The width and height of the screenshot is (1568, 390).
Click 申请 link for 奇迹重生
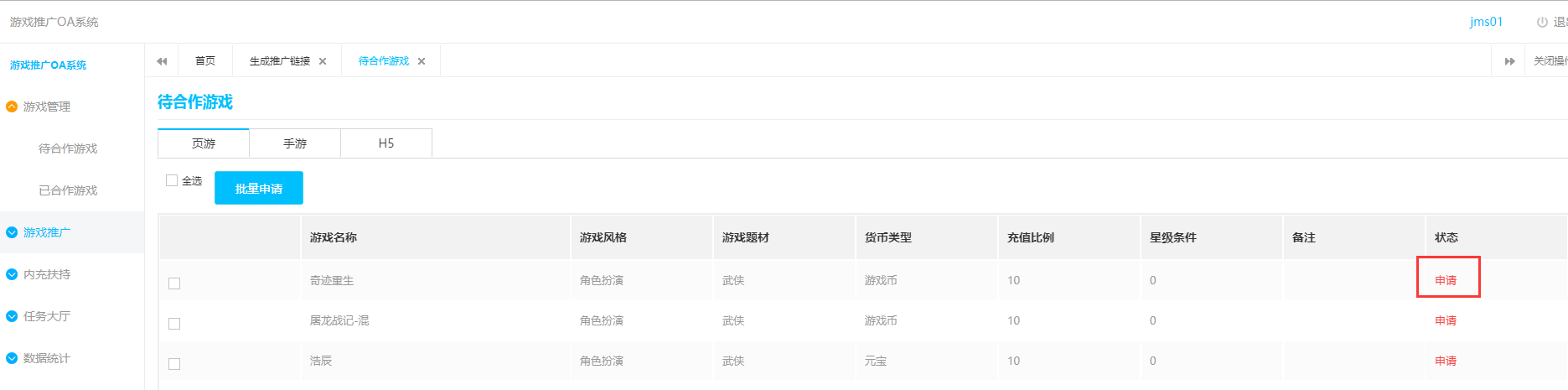(x=1446, y=280)
